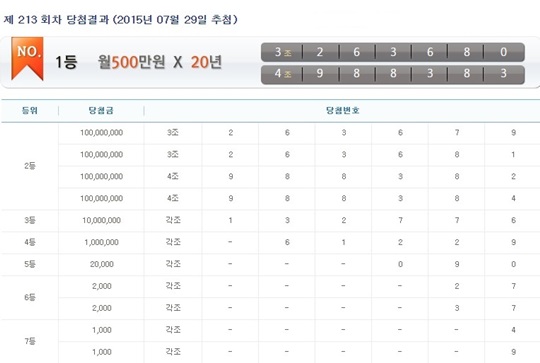
Task: Click the 6등 rank cell
Action: [30, 297]
